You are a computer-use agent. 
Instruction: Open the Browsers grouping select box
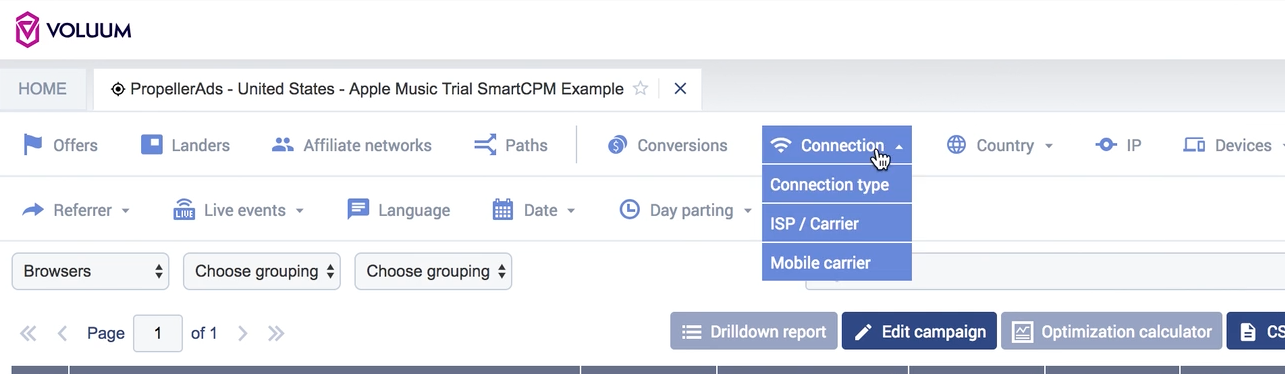click(91, 271)
